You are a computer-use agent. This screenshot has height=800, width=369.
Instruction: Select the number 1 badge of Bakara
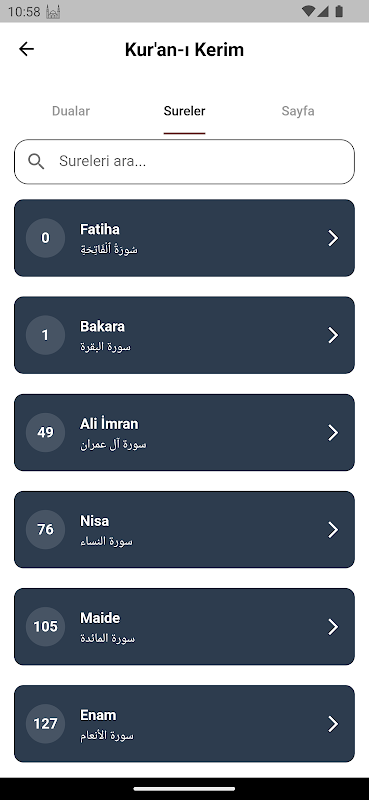tap(45, 335)
